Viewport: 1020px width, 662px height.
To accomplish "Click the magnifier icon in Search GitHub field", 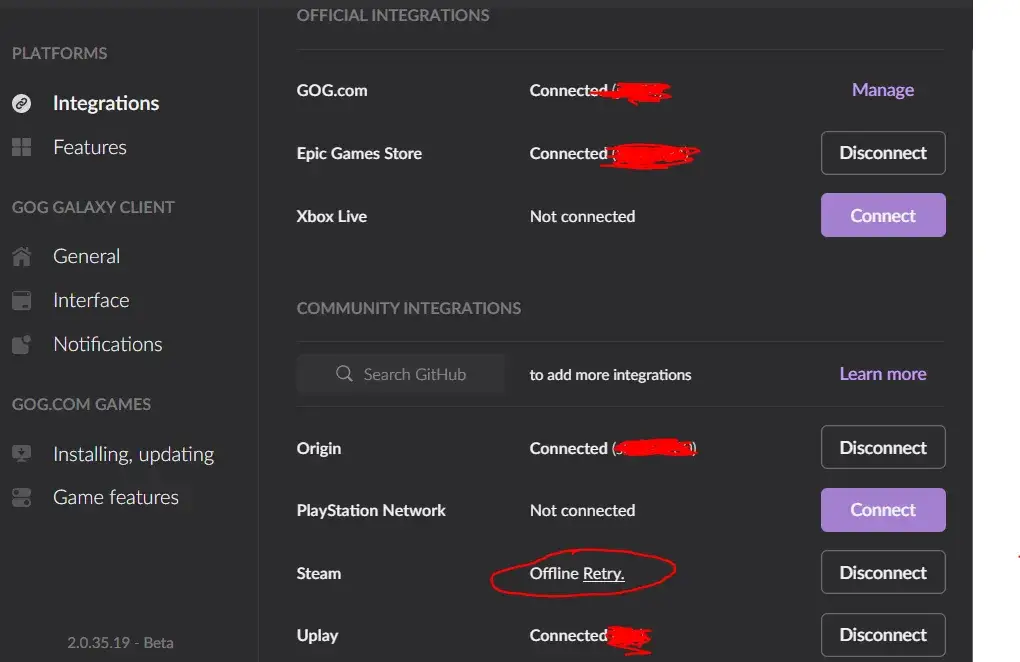I will coord(344,374).
